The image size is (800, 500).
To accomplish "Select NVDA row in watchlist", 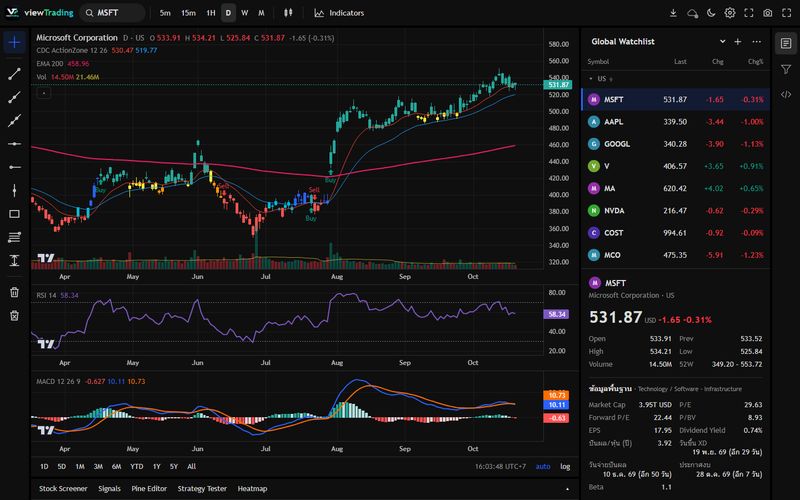I will click(x=676, y=210).
